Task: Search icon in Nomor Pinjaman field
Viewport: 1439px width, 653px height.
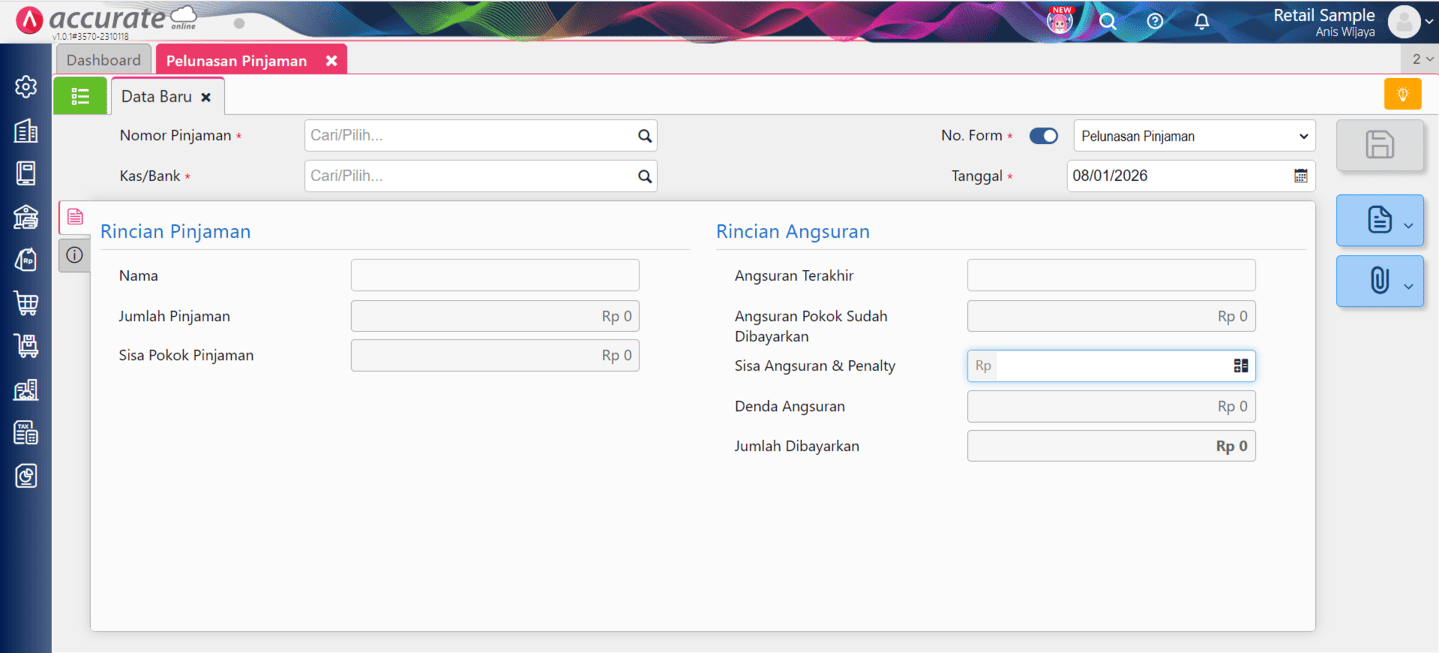Action: tap(645, 136)
